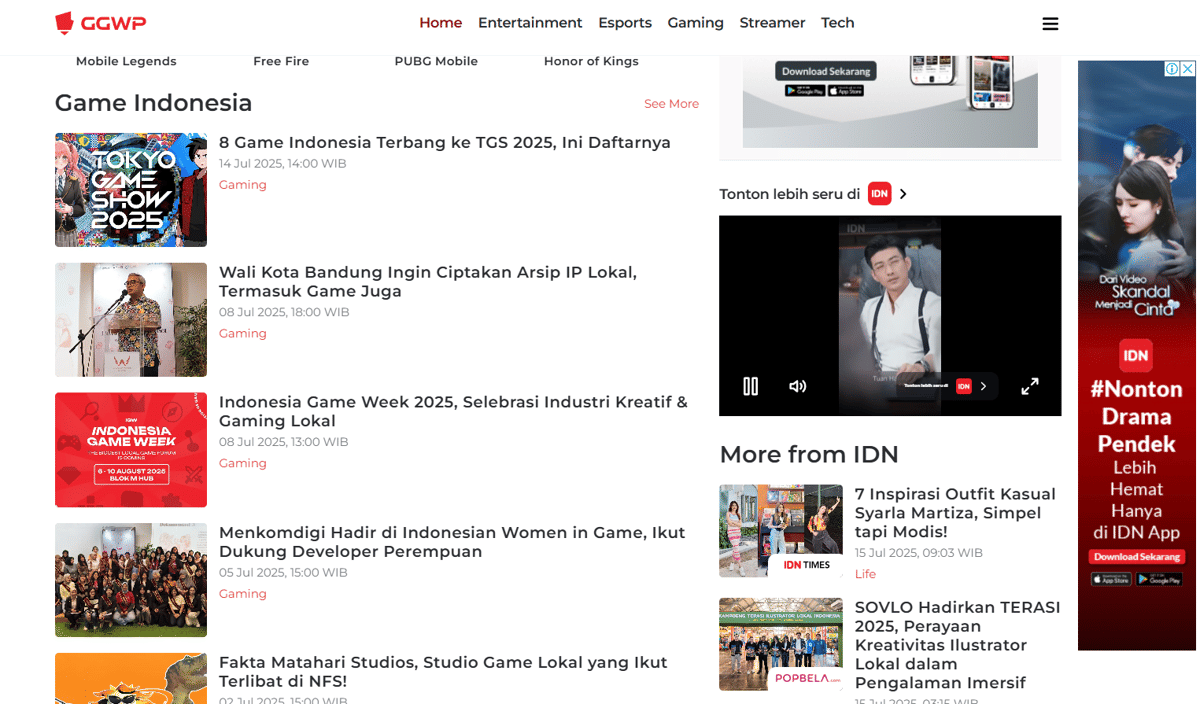Screen dimensions: 1200x704
Task: Click Gaming tag under Indonesia Game Week article
Action: tap(243, 464)
